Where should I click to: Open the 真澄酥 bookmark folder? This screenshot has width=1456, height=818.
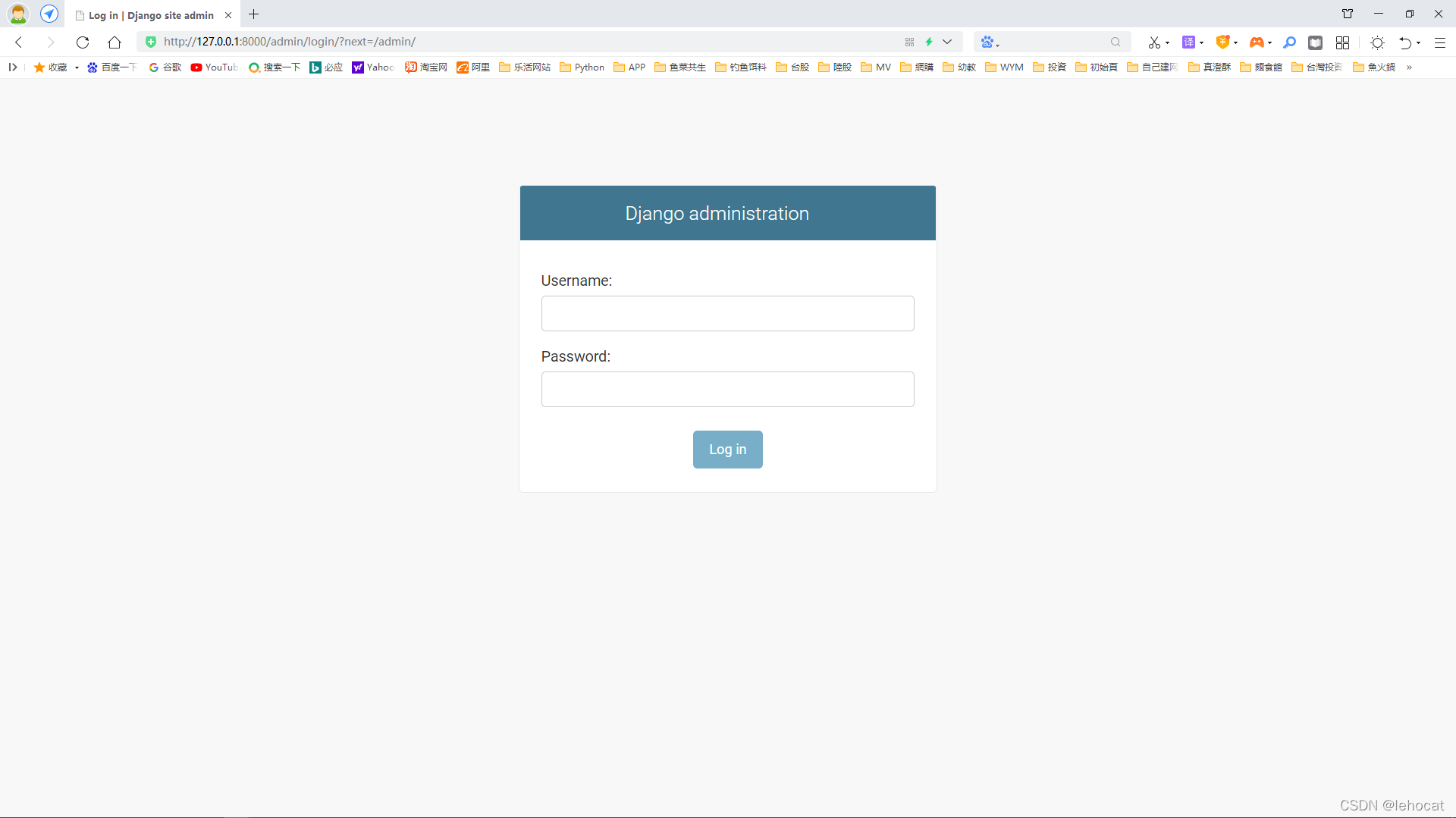click(x=1210, y=67)
